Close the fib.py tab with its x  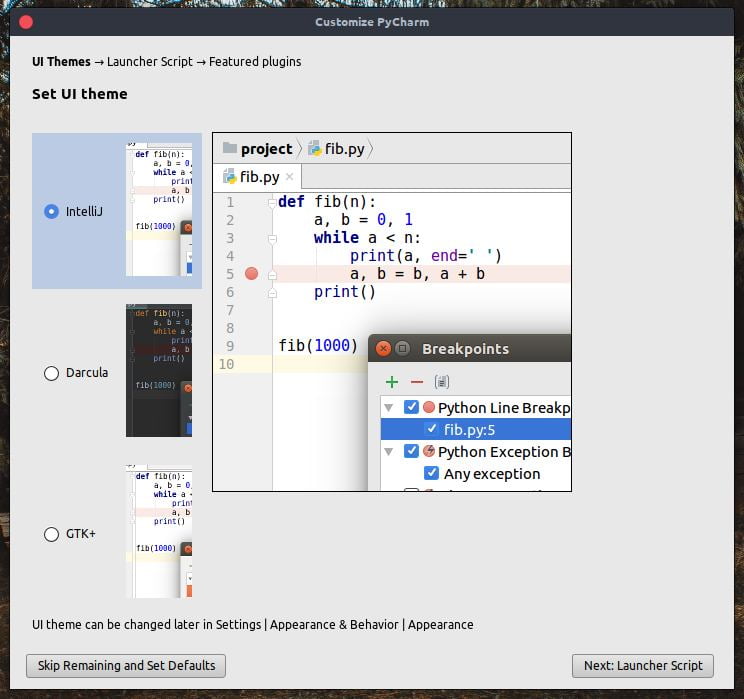(x=289, y=177)
